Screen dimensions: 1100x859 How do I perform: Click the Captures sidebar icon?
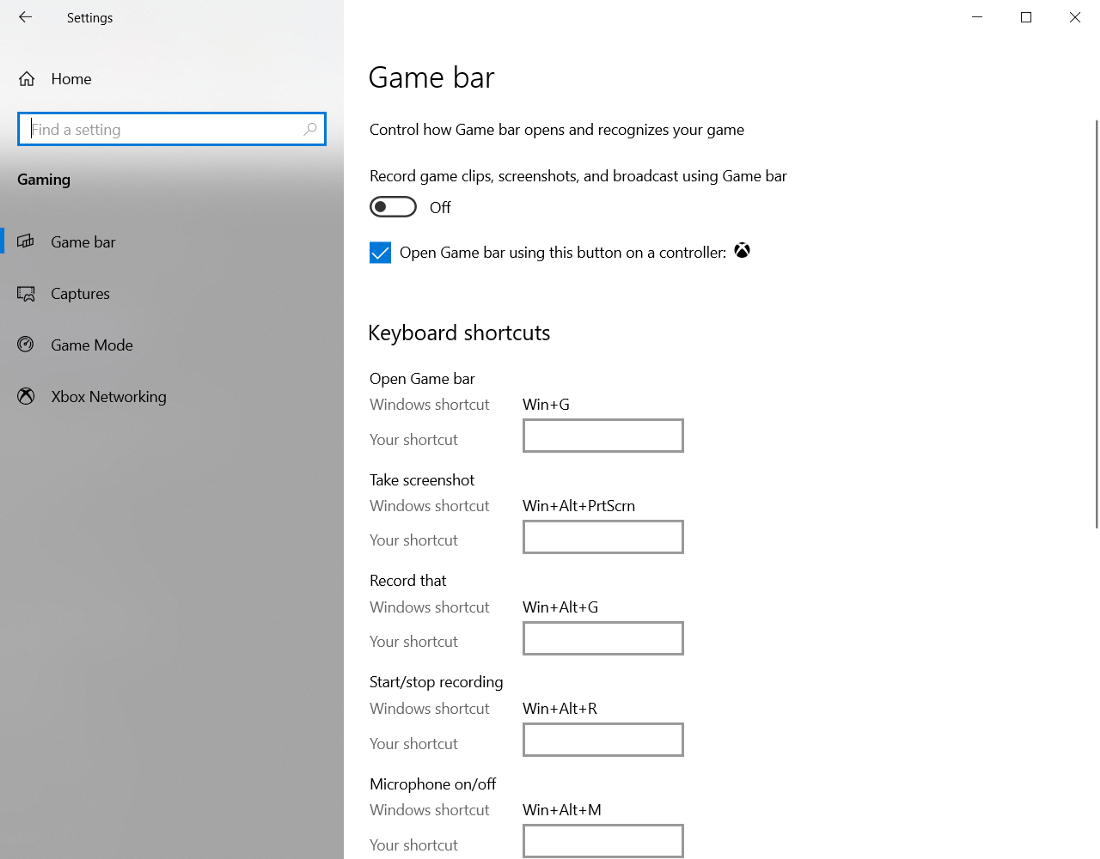pos(25,293)
